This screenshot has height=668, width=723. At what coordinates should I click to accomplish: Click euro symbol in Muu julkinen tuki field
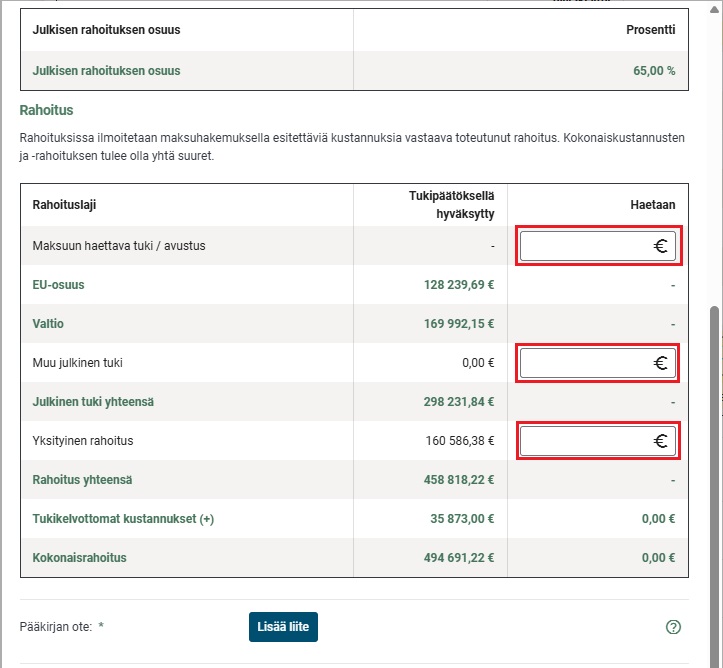661,363
